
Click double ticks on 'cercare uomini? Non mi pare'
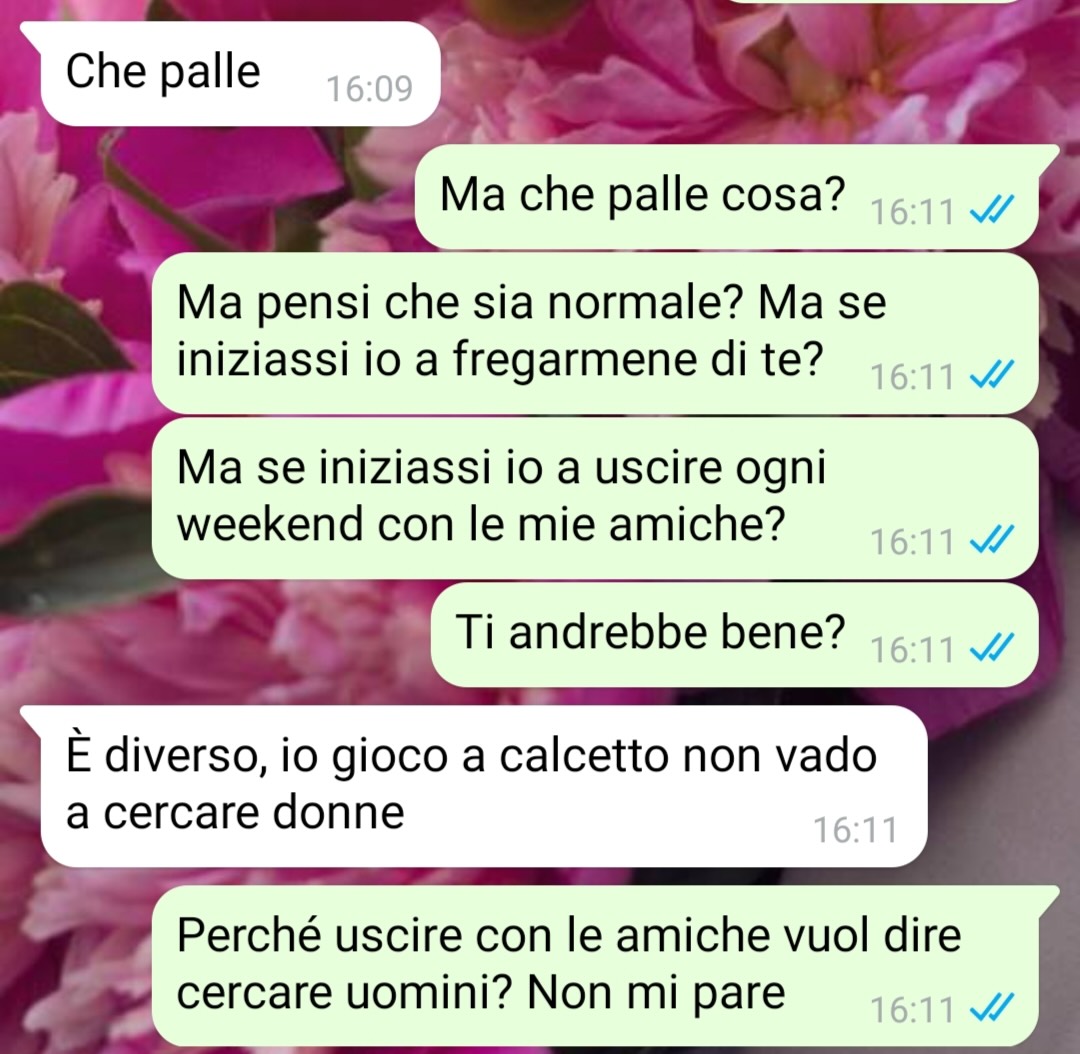(991, 1008)
